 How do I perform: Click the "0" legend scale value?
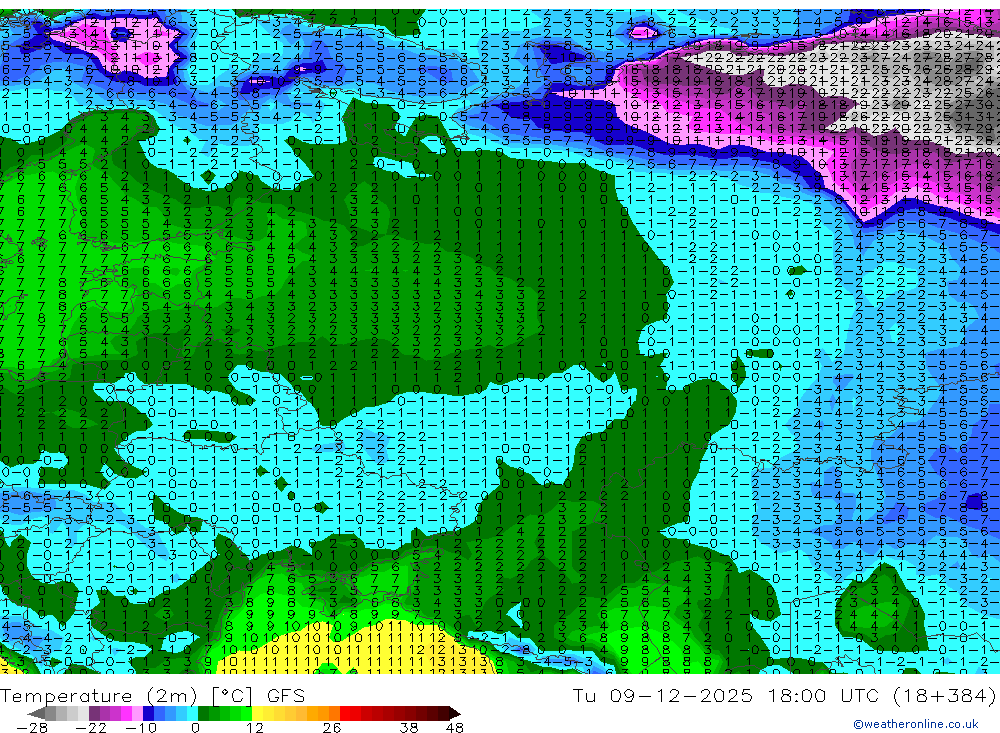tap(196, 727)
